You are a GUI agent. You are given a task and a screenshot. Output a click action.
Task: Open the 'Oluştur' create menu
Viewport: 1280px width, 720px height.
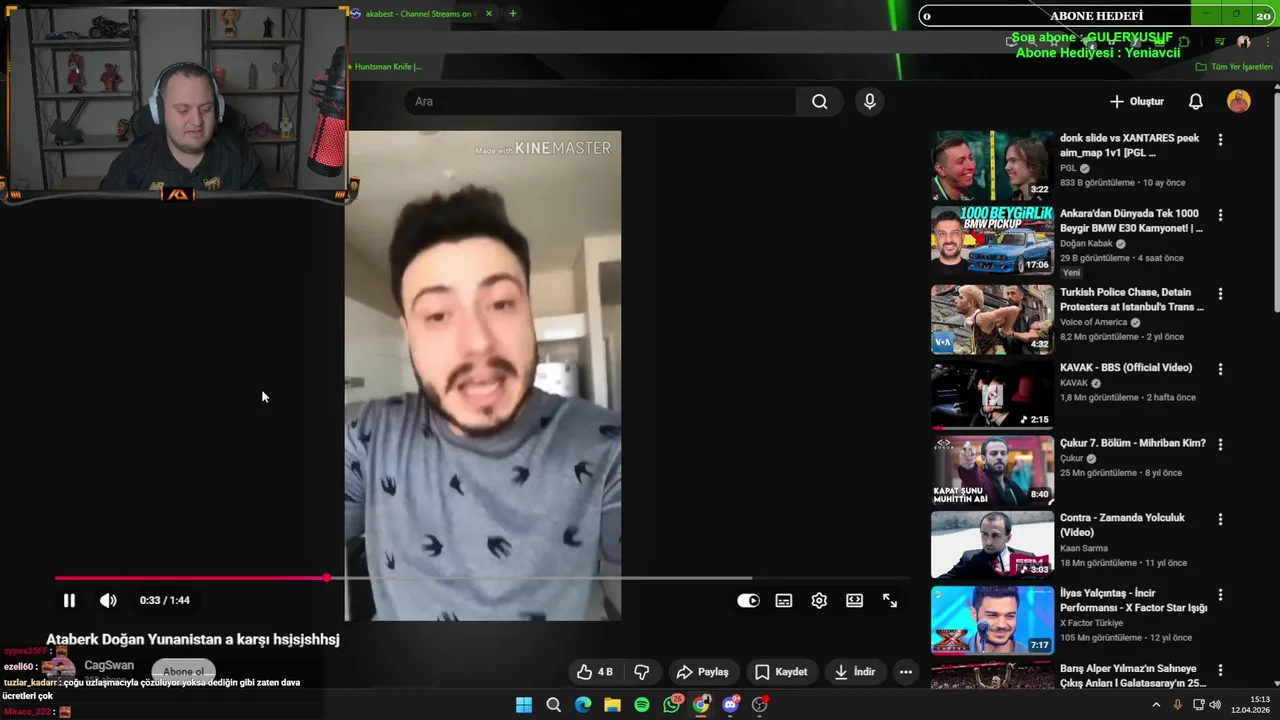(x=1137, y=101)
